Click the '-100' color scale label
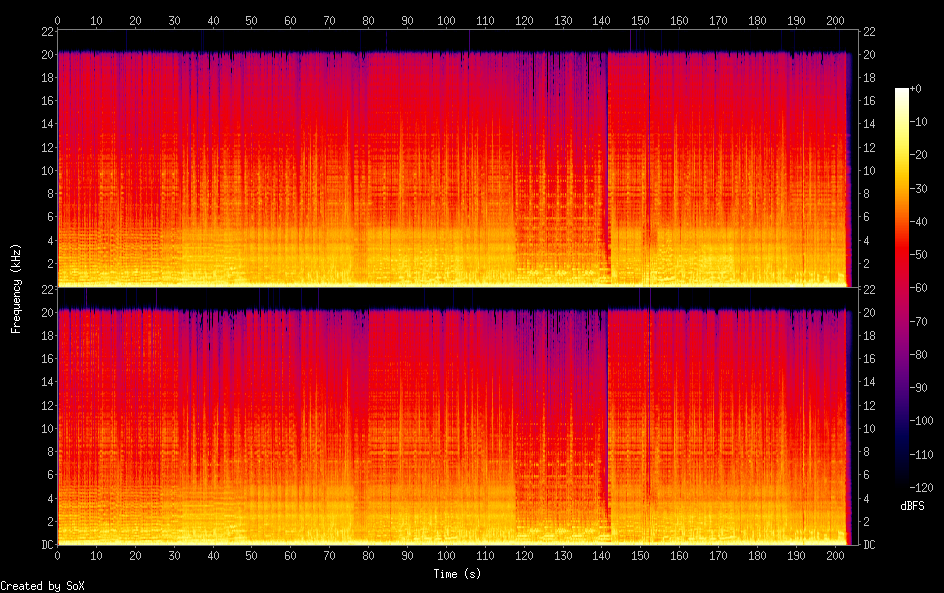The width and height of the screenshot is (944, 593). pyautogui.click(x=921, y=421)
